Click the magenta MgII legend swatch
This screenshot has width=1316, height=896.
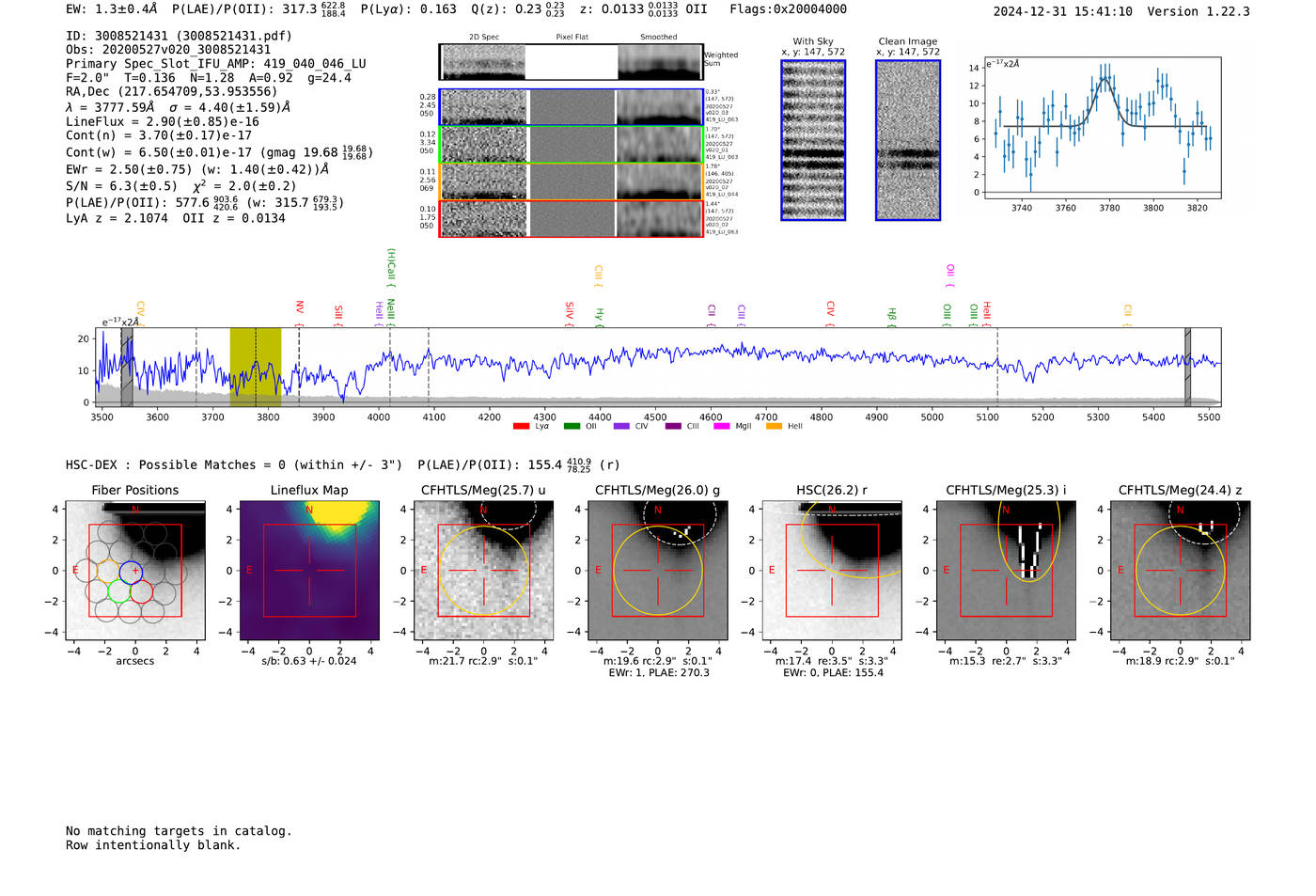[x=722, y=427]
